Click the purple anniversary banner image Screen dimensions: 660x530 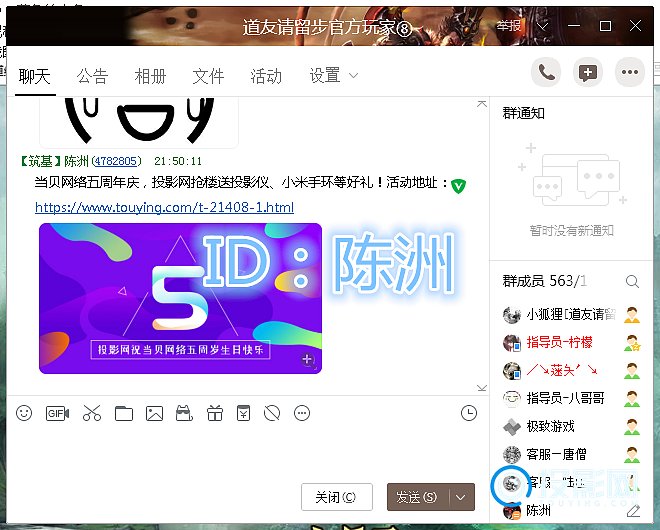pos(180,298)
